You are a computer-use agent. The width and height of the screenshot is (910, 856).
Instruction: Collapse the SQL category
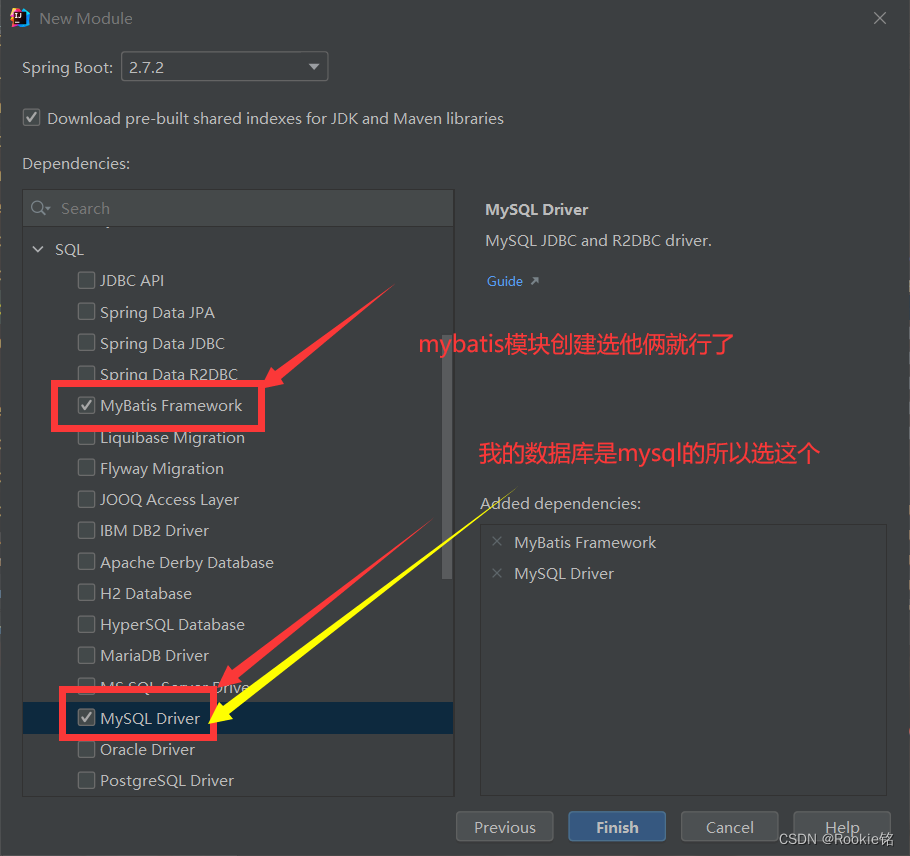point(38,250)
